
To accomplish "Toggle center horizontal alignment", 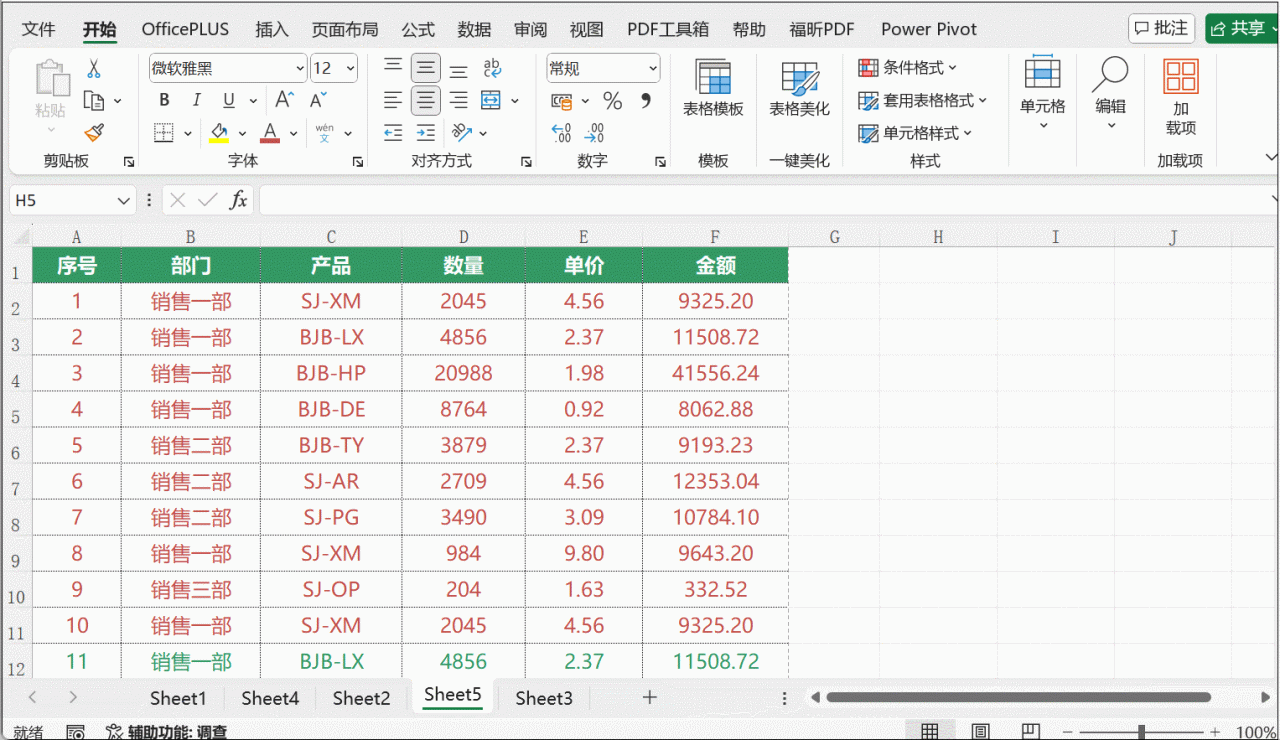I will tap(426, 100).
